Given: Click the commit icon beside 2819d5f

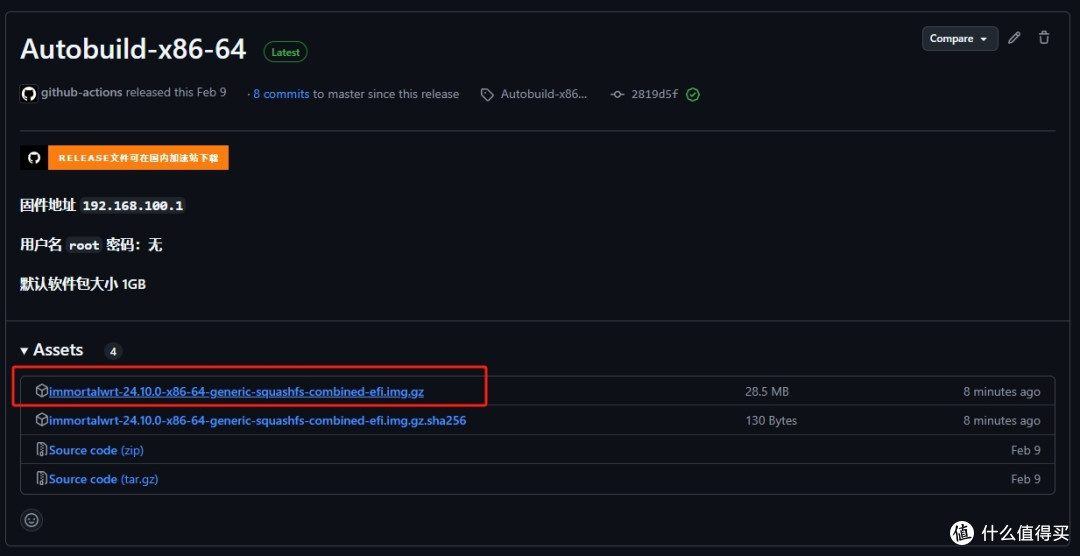Looking at the screenshot, I should 617,94.
